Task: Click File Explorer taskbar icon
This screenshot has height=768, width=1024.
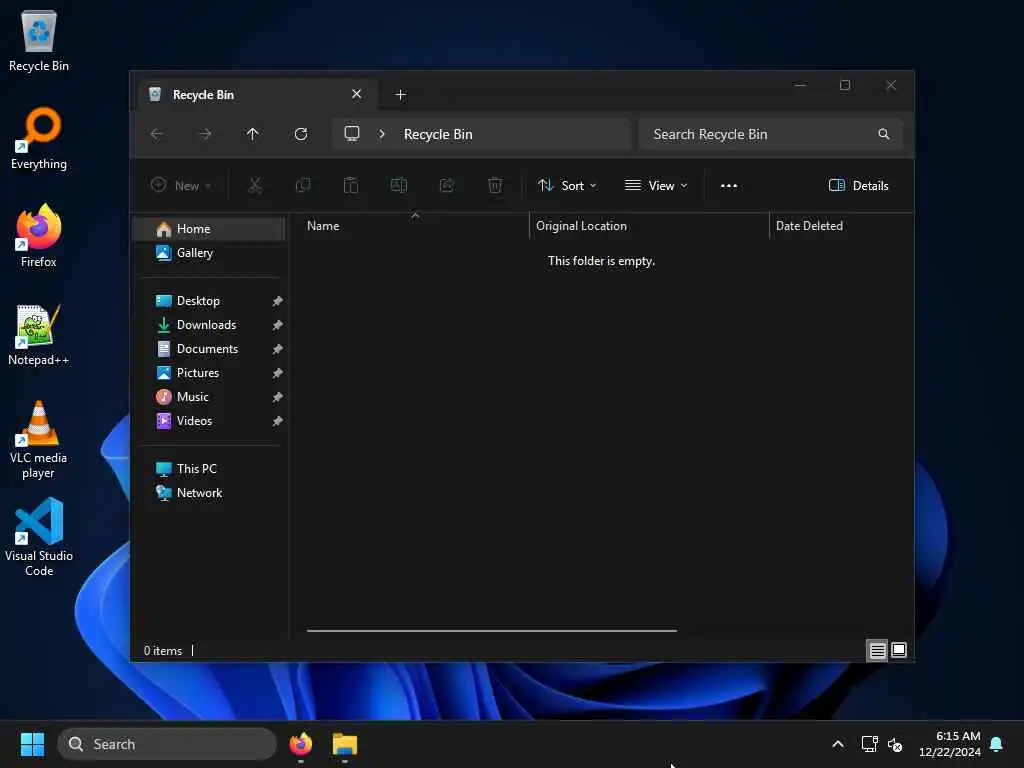Action: click(345, 744)
